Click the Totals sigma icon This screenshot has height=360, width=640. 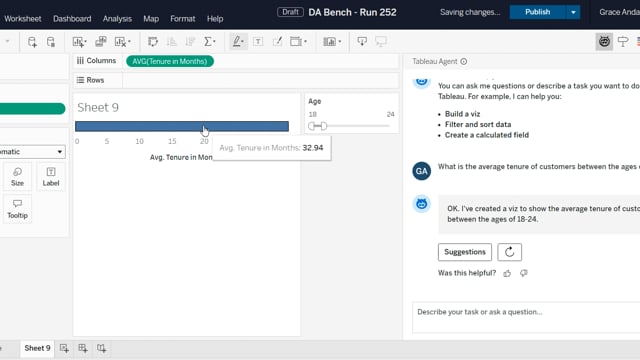[x=208, y=42]
